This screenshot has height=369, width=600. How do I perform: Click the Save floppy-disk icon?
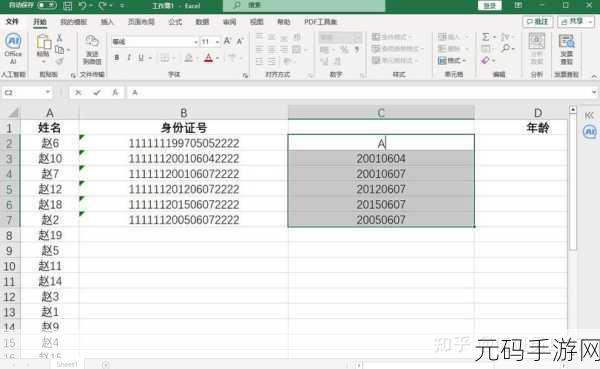click(x=67, y=6)
